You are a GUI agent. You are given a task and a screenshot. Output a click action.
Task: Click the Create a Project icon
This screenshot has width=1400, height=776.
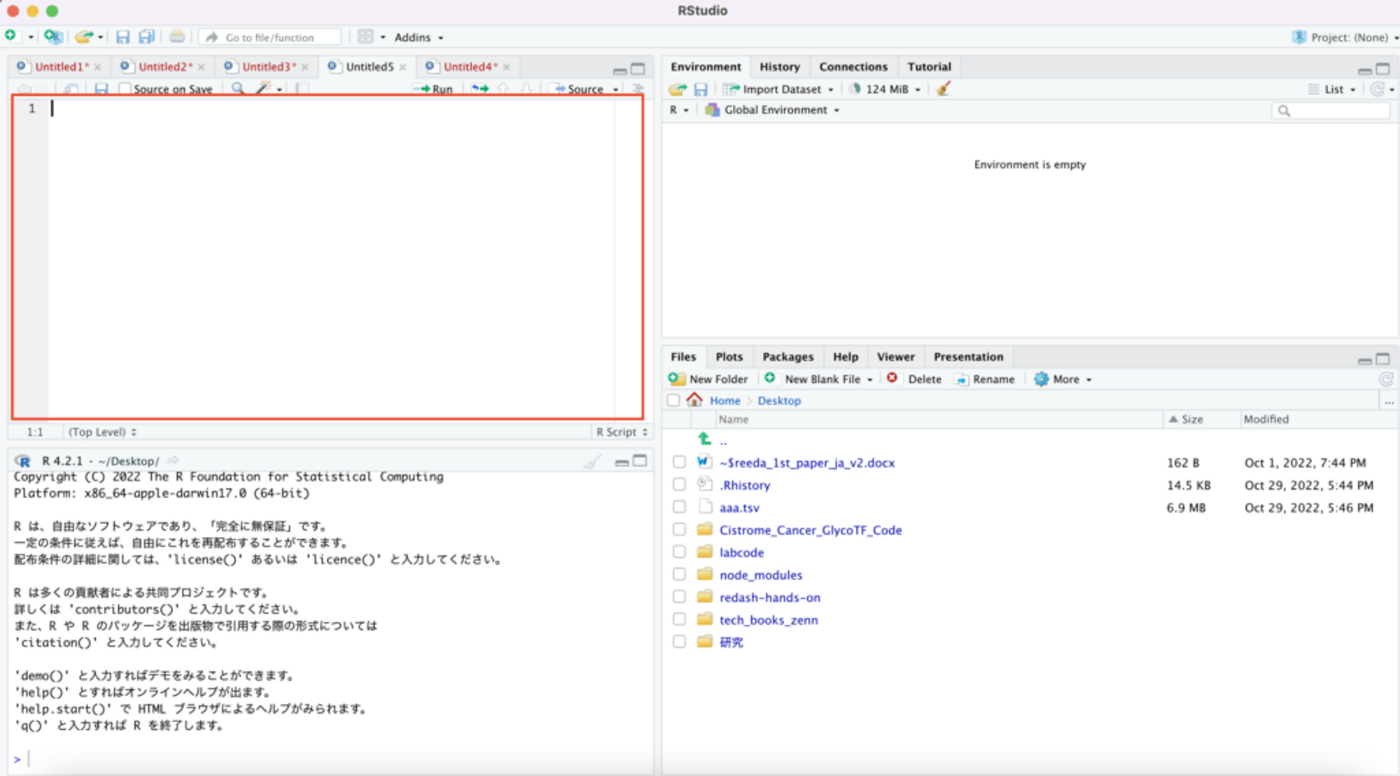pyautogui.click(x=53, y=37)
